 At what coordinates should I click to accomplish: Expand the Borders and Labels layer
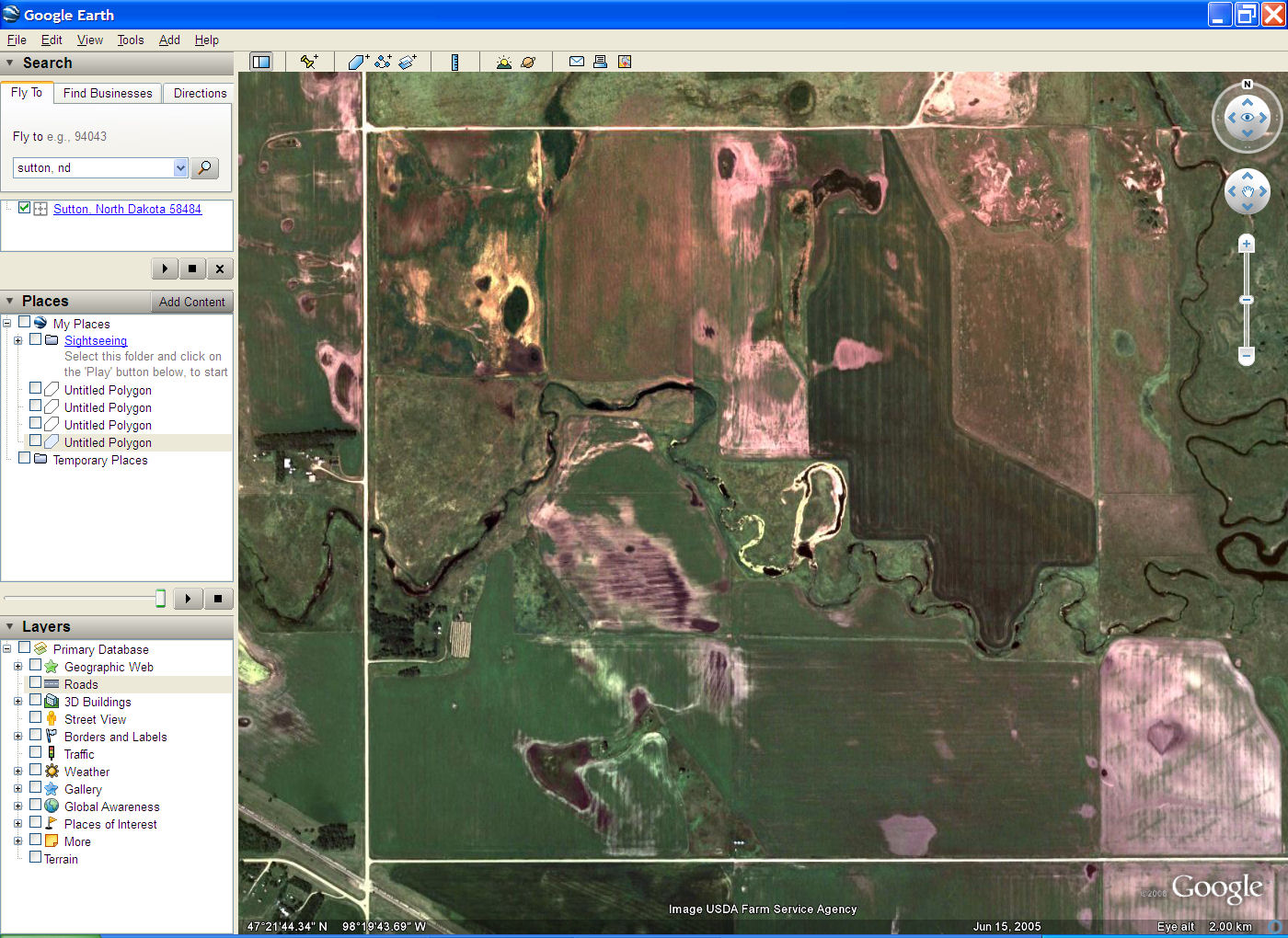coord(17,736)
